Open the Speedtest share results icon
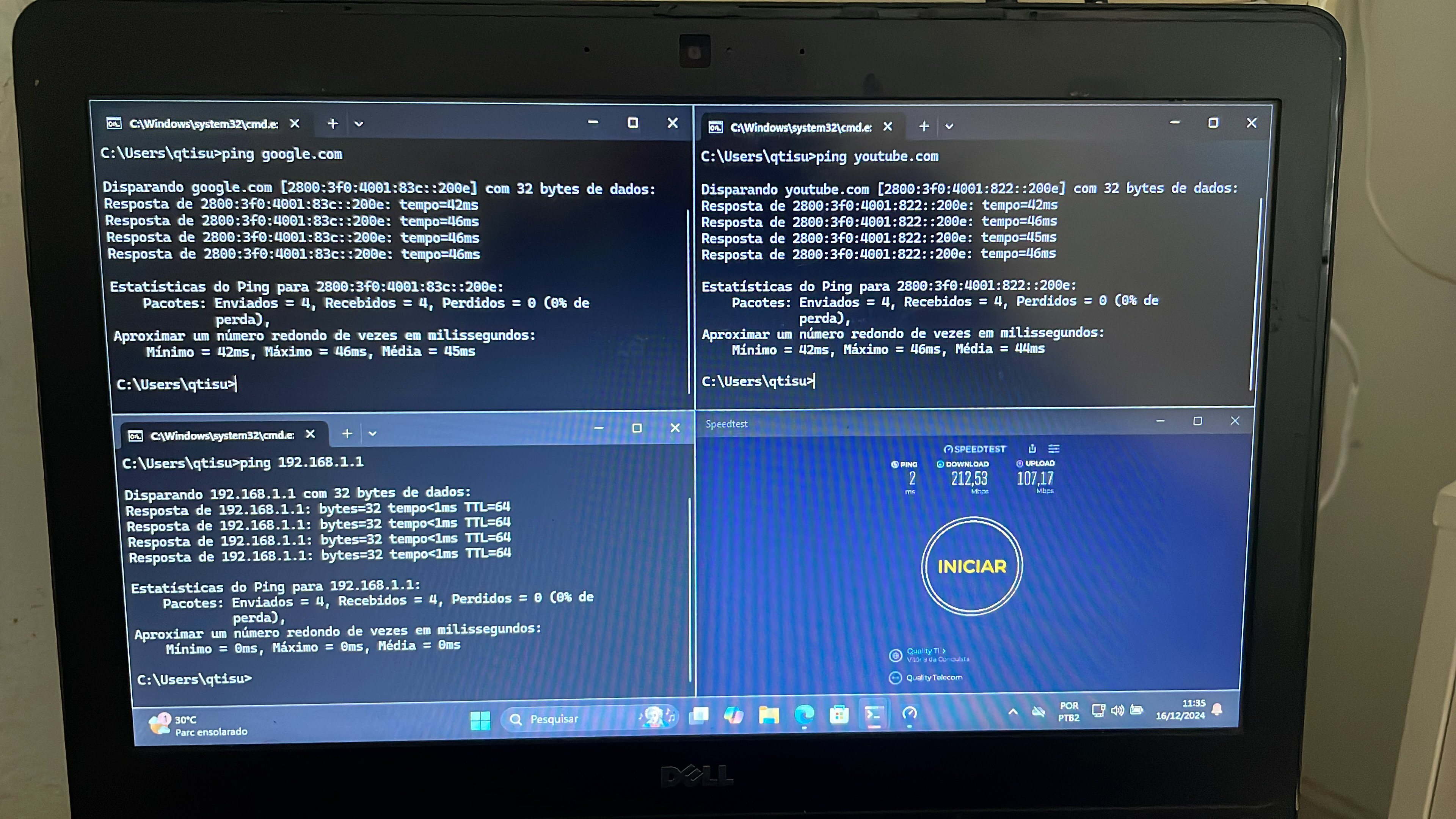 tap(1032, 449)
